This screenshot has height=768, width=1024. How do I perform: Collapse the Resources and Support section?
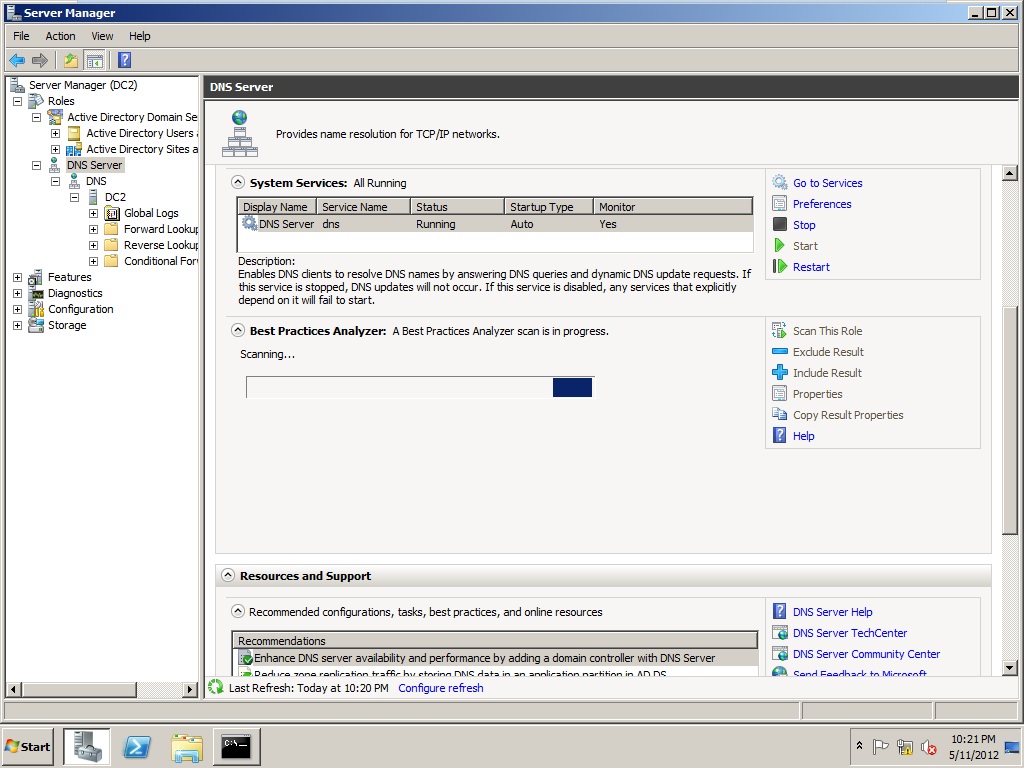pos(227,575)
